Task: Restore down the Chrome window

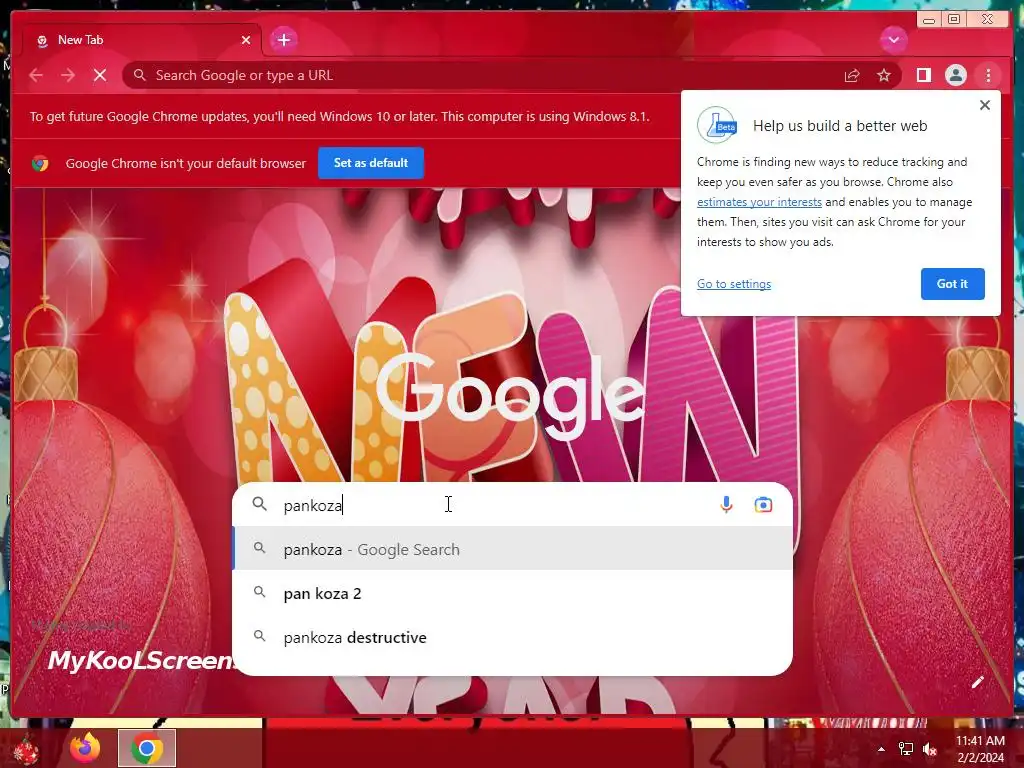Action: point(953,19)
